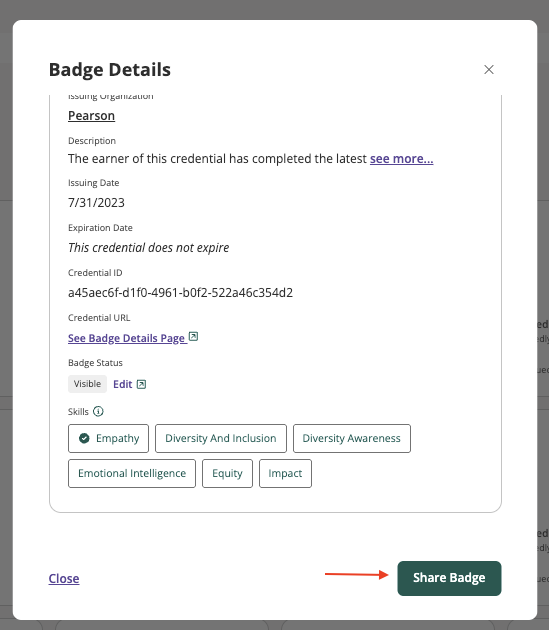Image resolution: width=549 pixels, height=630 pixels.
Task: Select Emotional Intelligence skill chip
Action: pos(132,473)
